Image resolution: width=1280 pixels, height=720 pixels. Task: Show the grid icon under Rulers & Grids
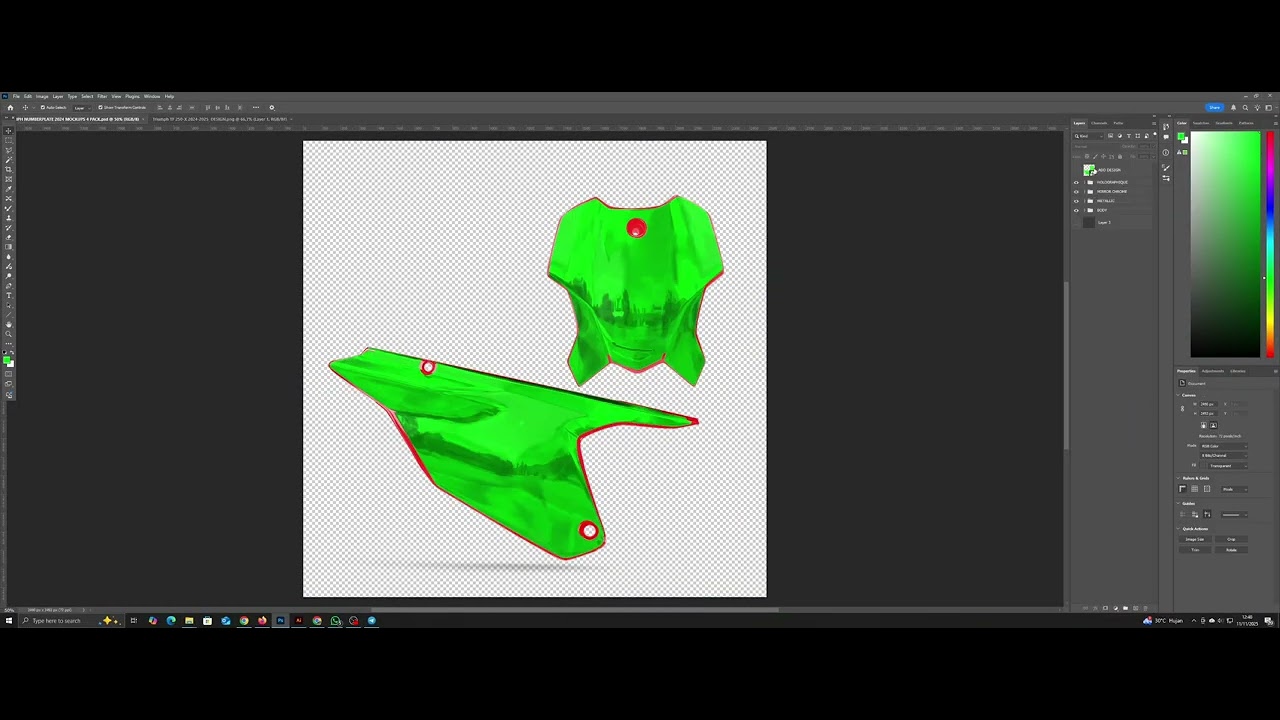pos(1194,489)
